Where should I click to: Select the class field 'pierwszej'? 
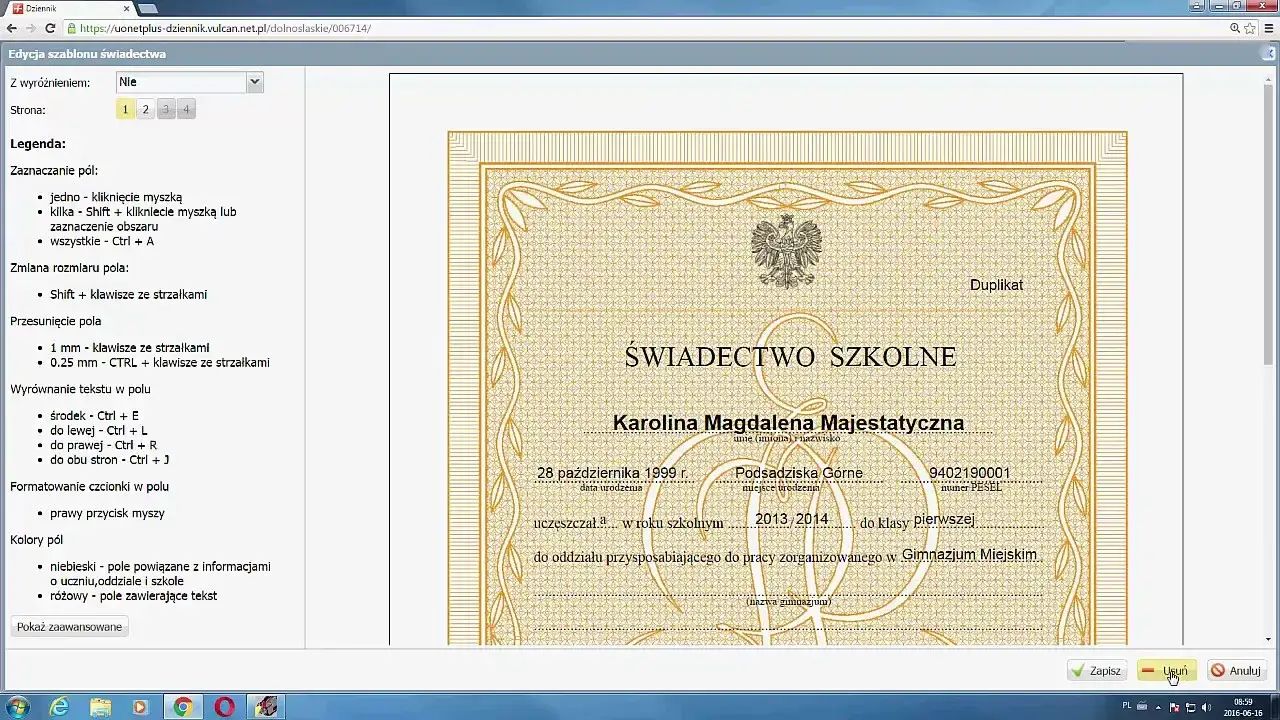point(944,519)
